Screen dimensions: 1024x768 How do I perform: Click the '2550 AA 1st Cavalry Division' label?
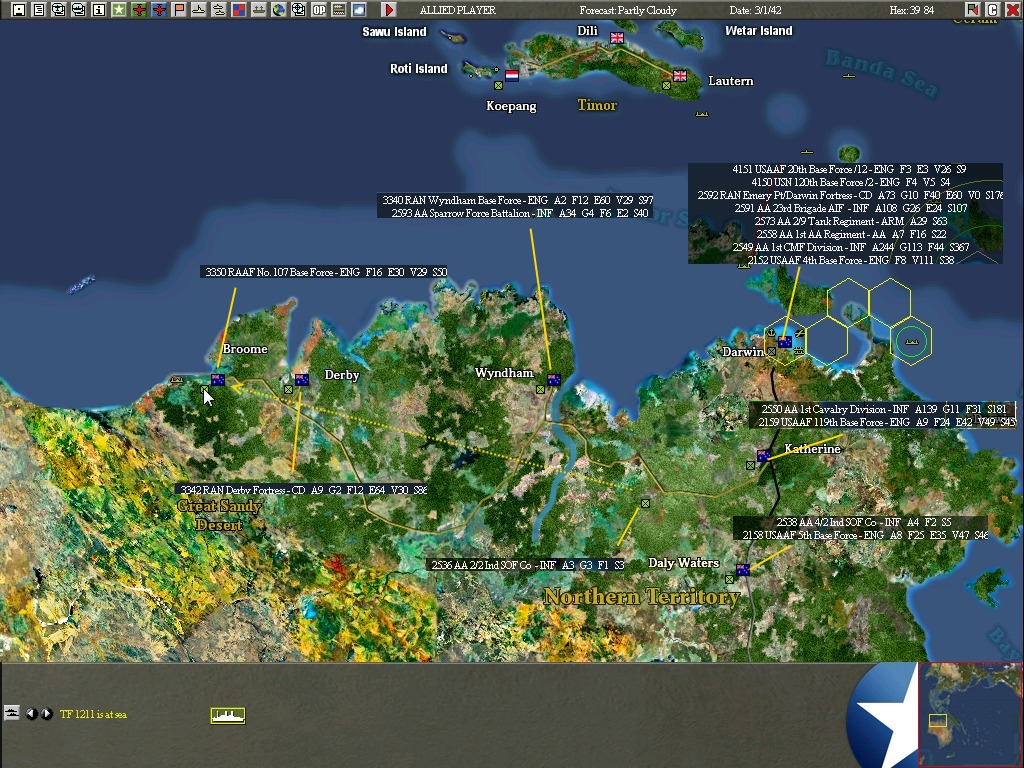click(x=884, y=409)
